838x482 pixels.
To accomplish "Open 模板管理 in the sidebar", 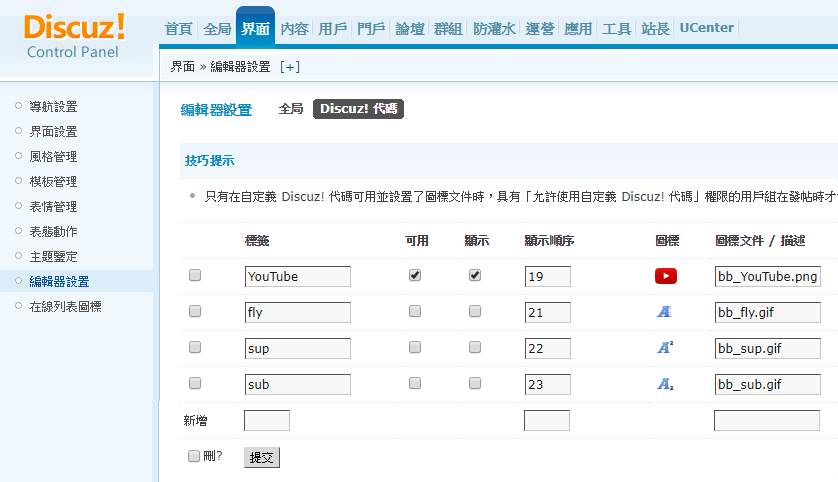I will [x=53, y=182].
